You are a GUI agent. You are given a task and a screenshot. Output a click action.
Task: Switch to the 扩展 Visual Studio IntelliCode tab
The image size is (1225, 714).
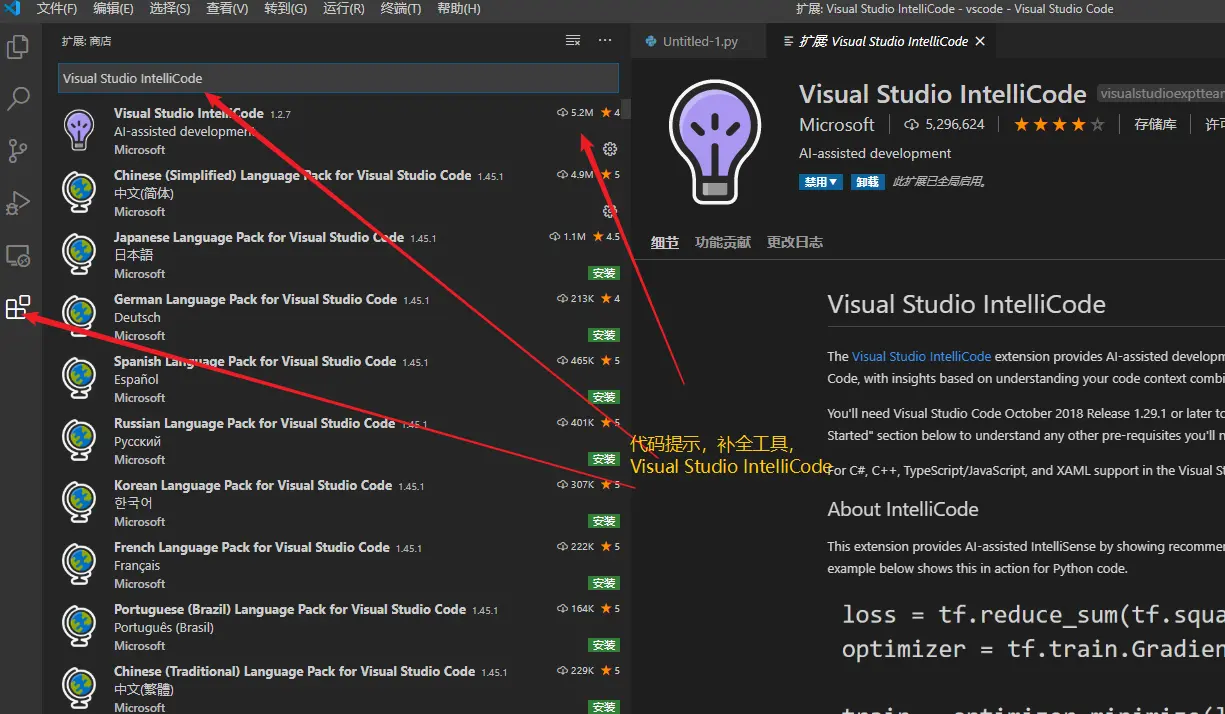coord(883,41)
